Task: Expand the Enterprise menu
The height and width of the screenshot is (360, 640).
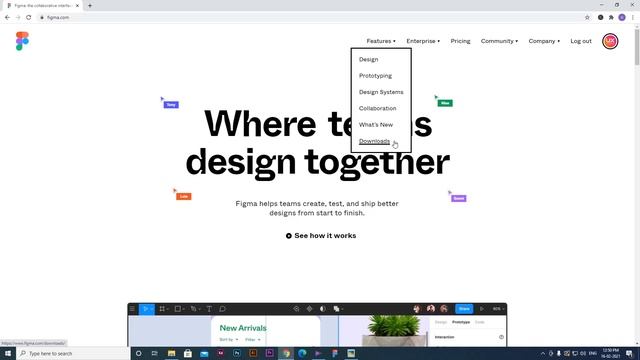Action: [x=423, y=41]
